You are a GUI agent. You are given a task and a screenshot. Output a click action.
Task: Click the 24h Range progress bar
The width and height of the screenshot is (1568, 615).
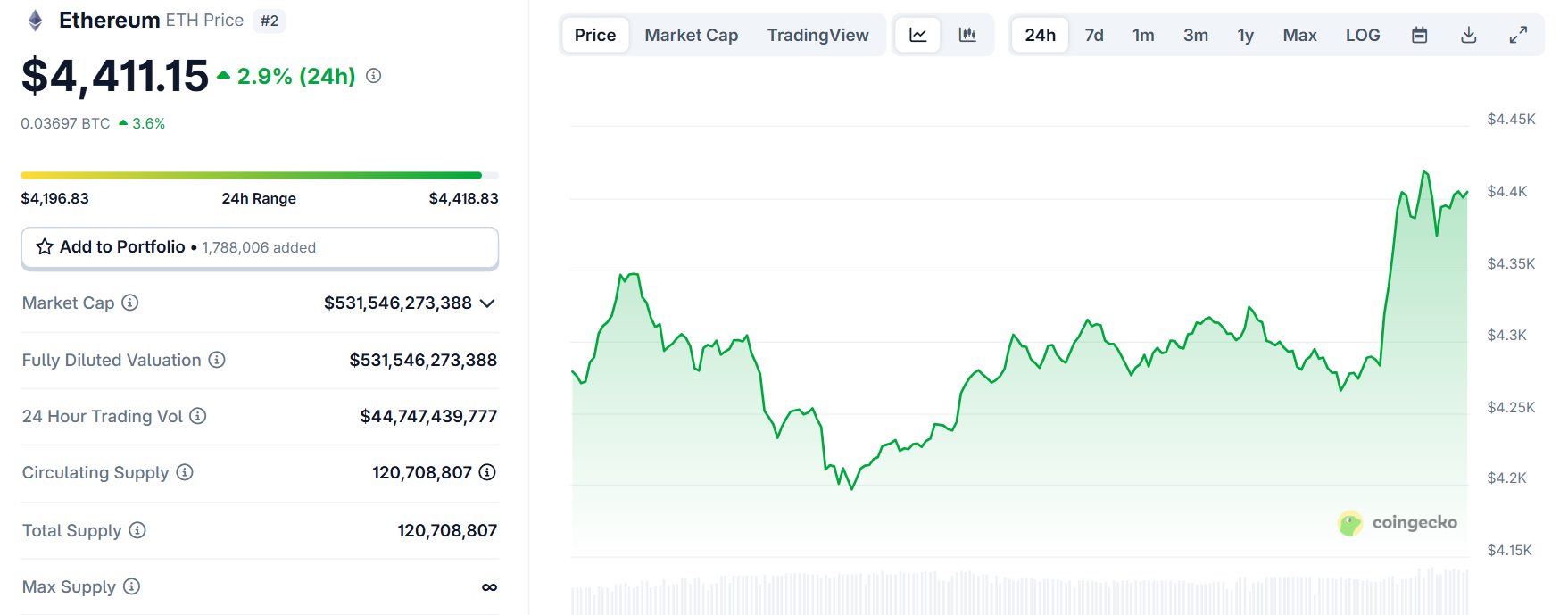pyautogui.click(x=260, y=175)
